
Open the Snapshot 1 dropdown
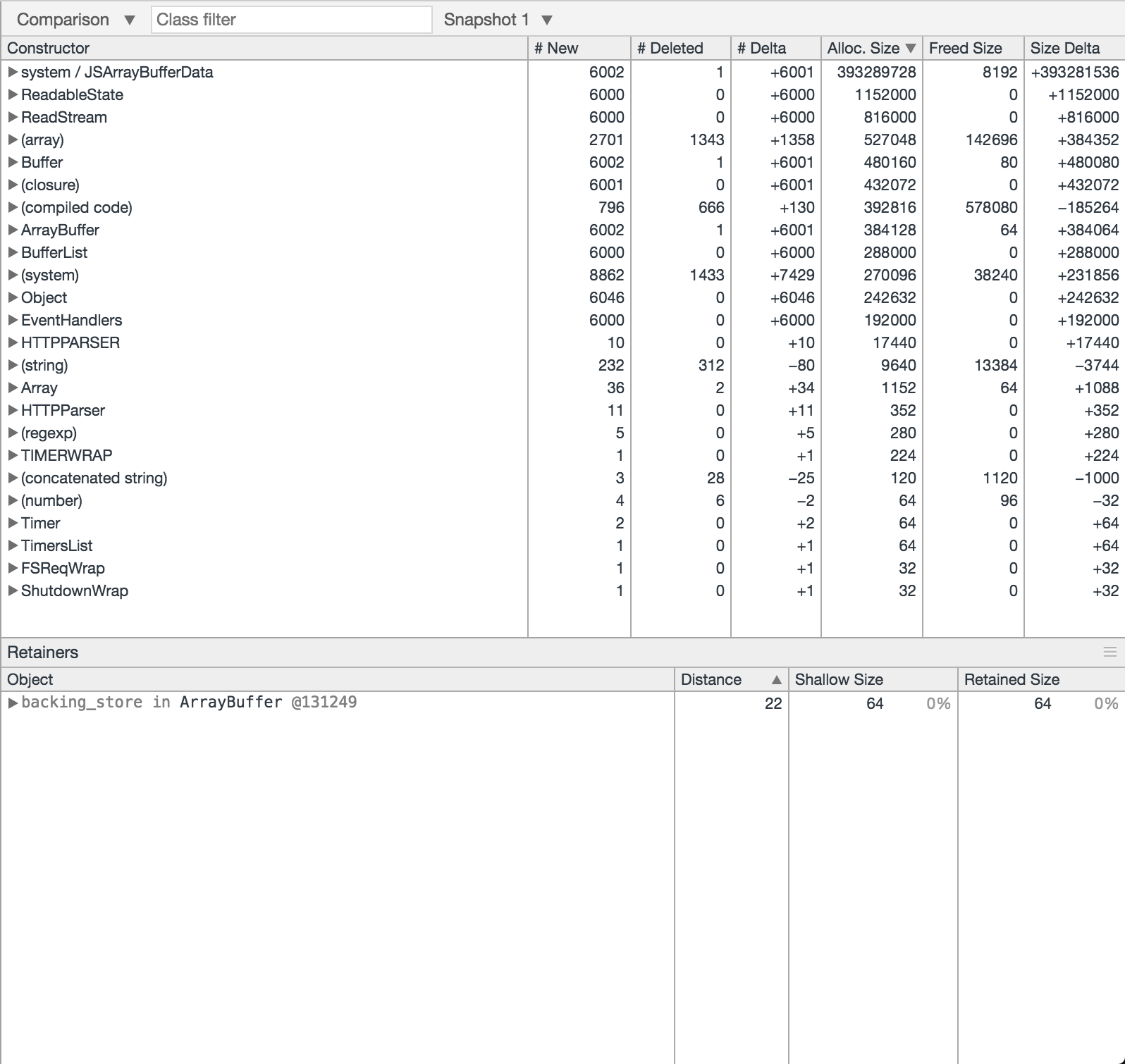tap(498, 20)
